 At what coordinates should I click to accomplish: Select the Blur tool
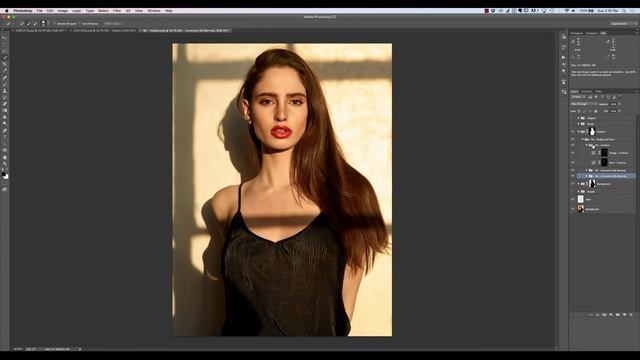tap(5, 117)
